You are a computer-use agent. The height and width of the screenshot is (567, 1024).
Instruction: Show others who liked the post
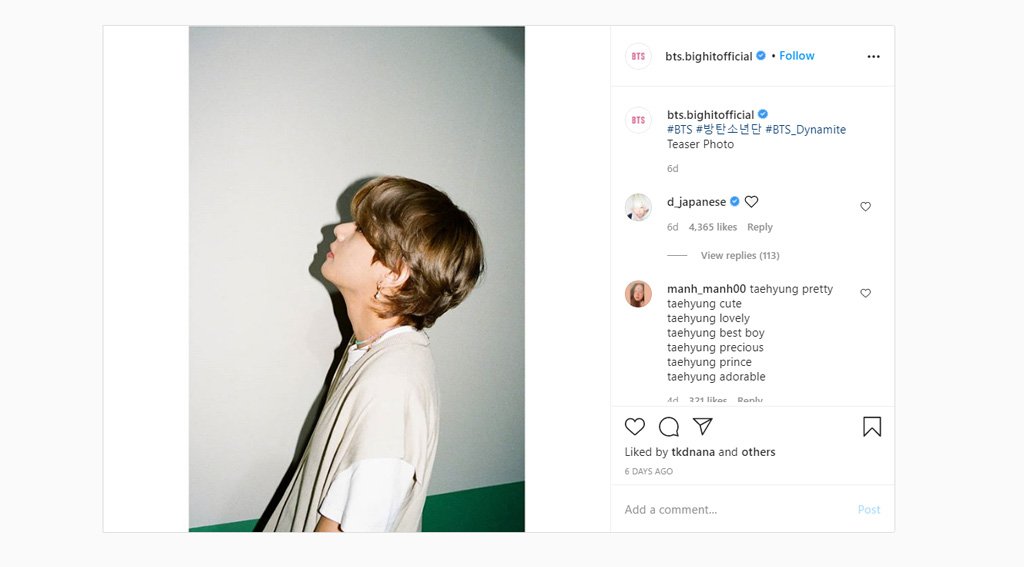[758, 452]
